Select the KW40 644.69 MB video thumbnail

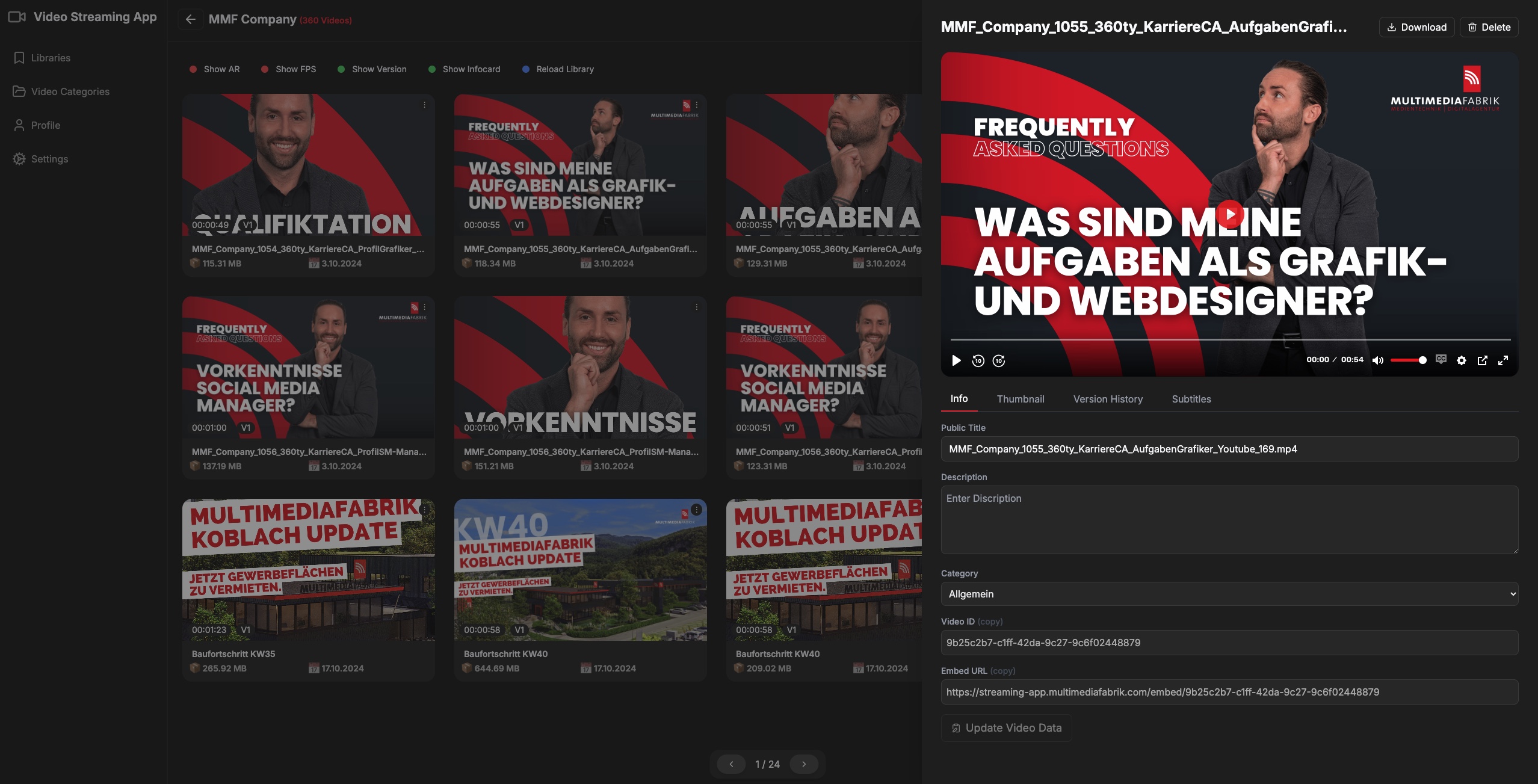[x=580, y=569]
